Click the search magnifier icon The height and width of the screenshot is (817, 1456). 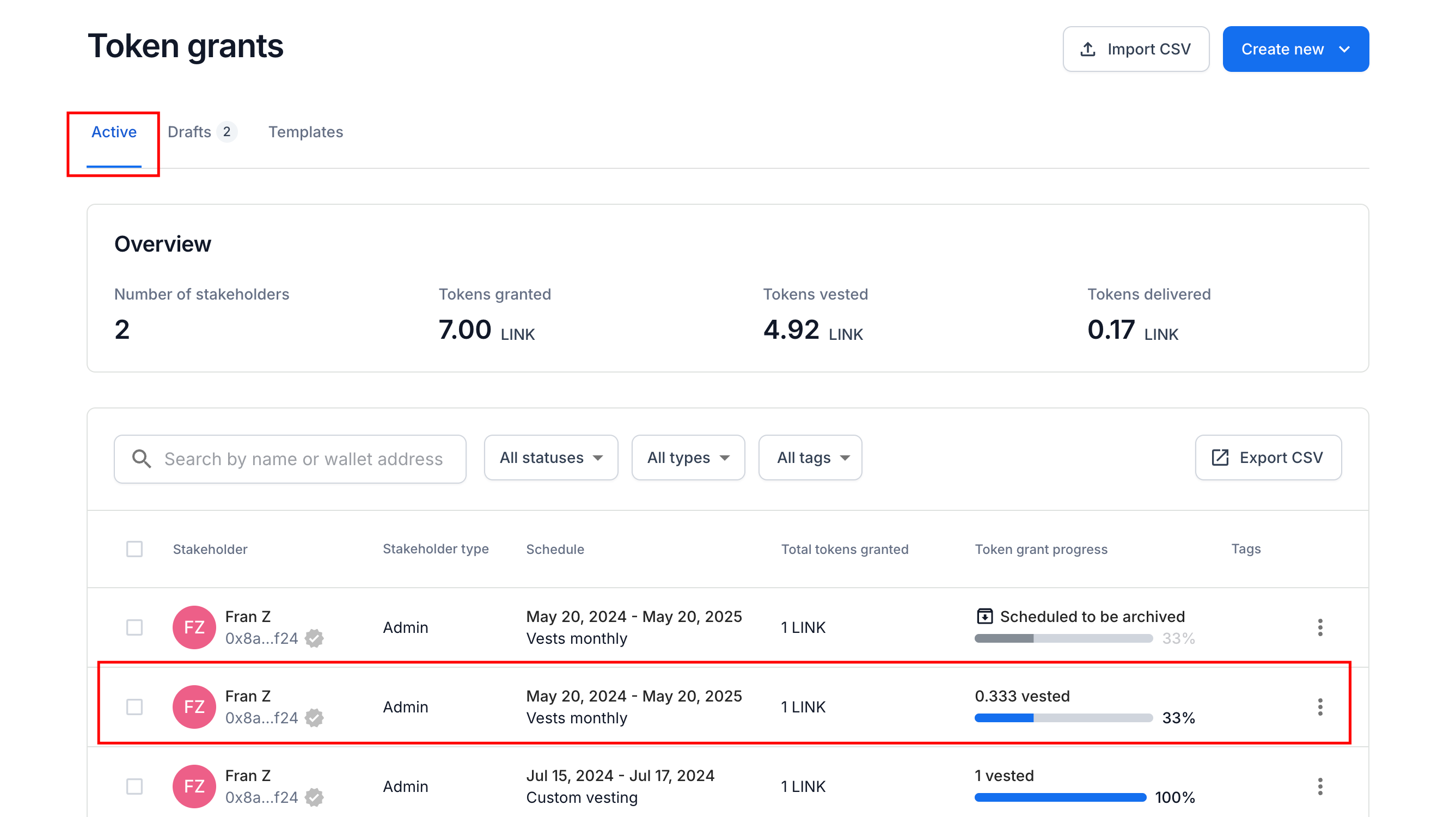tap(142, 459)
